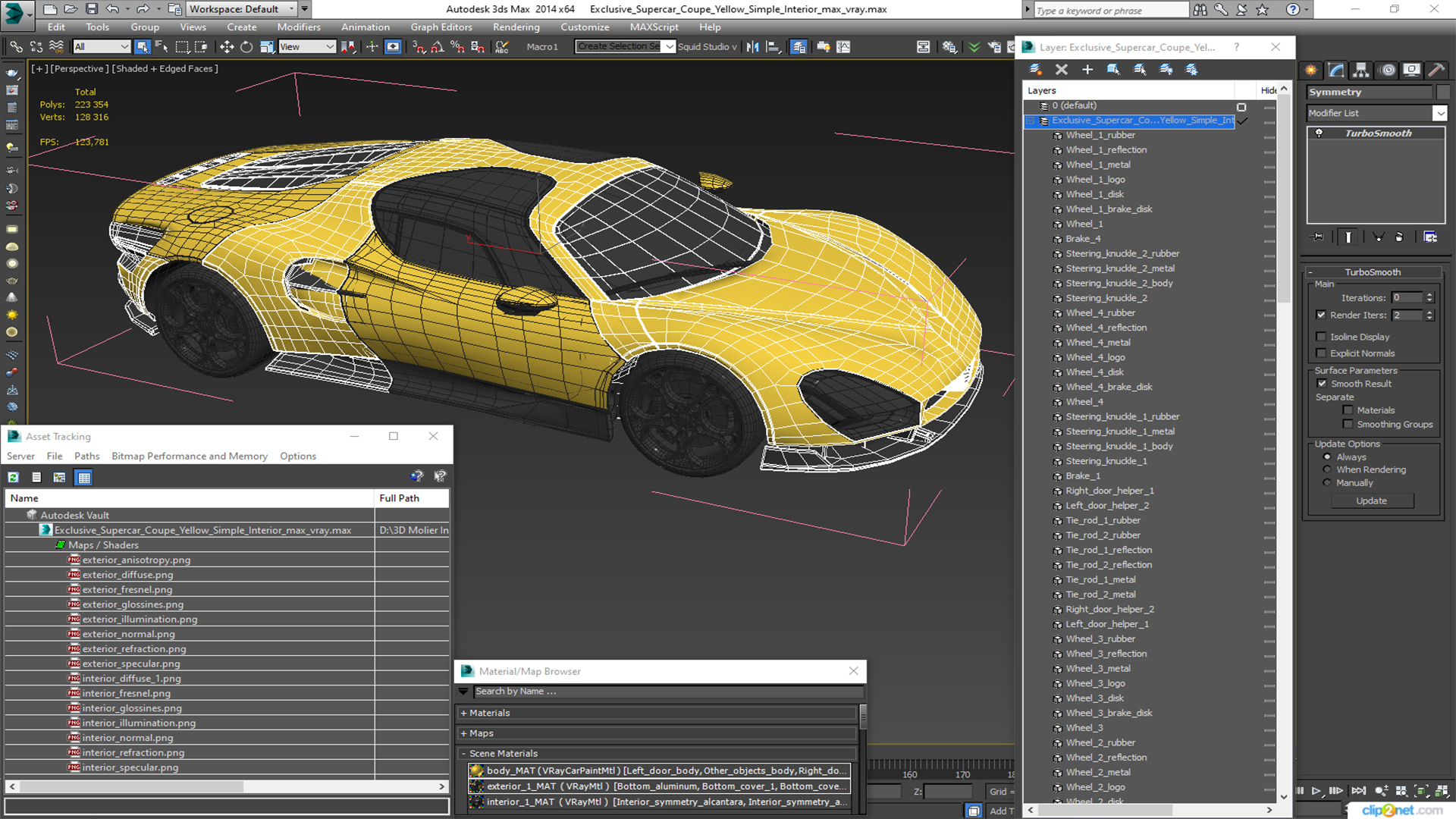
Task: Click the Macro1 toolbar button
Action: (542, 47)
